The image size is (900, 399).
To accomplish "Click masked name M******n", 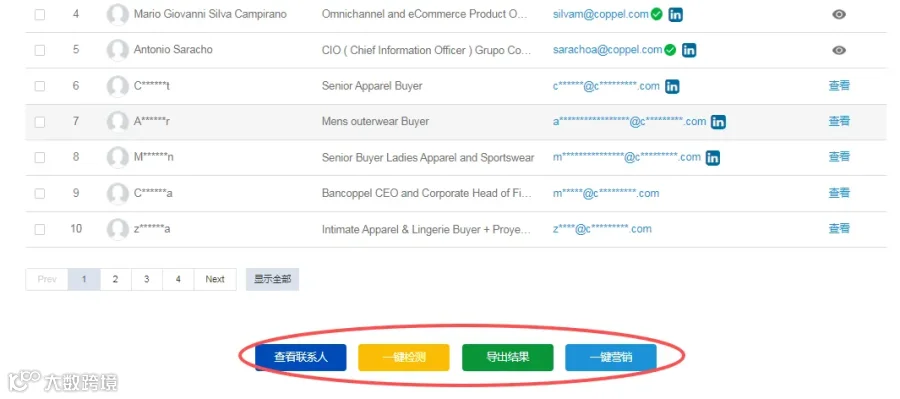I will [x=153, y=157].
